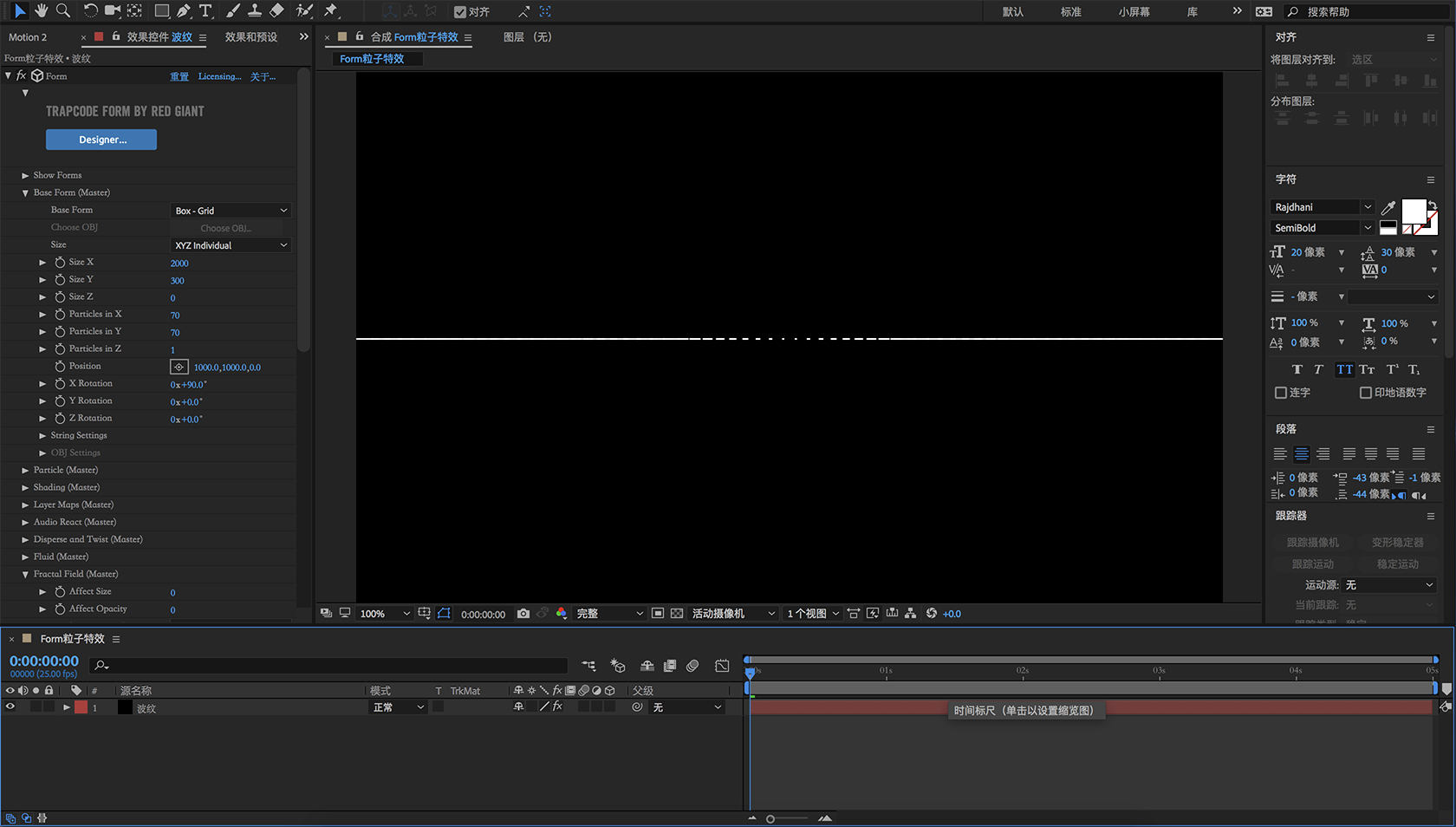Click the Size X stopwatch icon
The image size is (1456, 827).
[x=60, y=262]
